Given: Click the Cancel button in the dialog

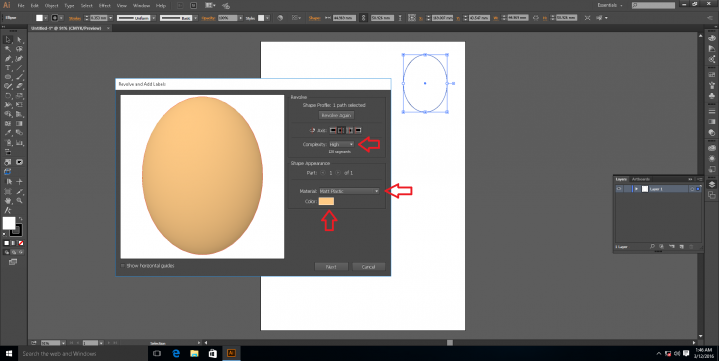Looking at the screenshot, I should click(369, 267).
